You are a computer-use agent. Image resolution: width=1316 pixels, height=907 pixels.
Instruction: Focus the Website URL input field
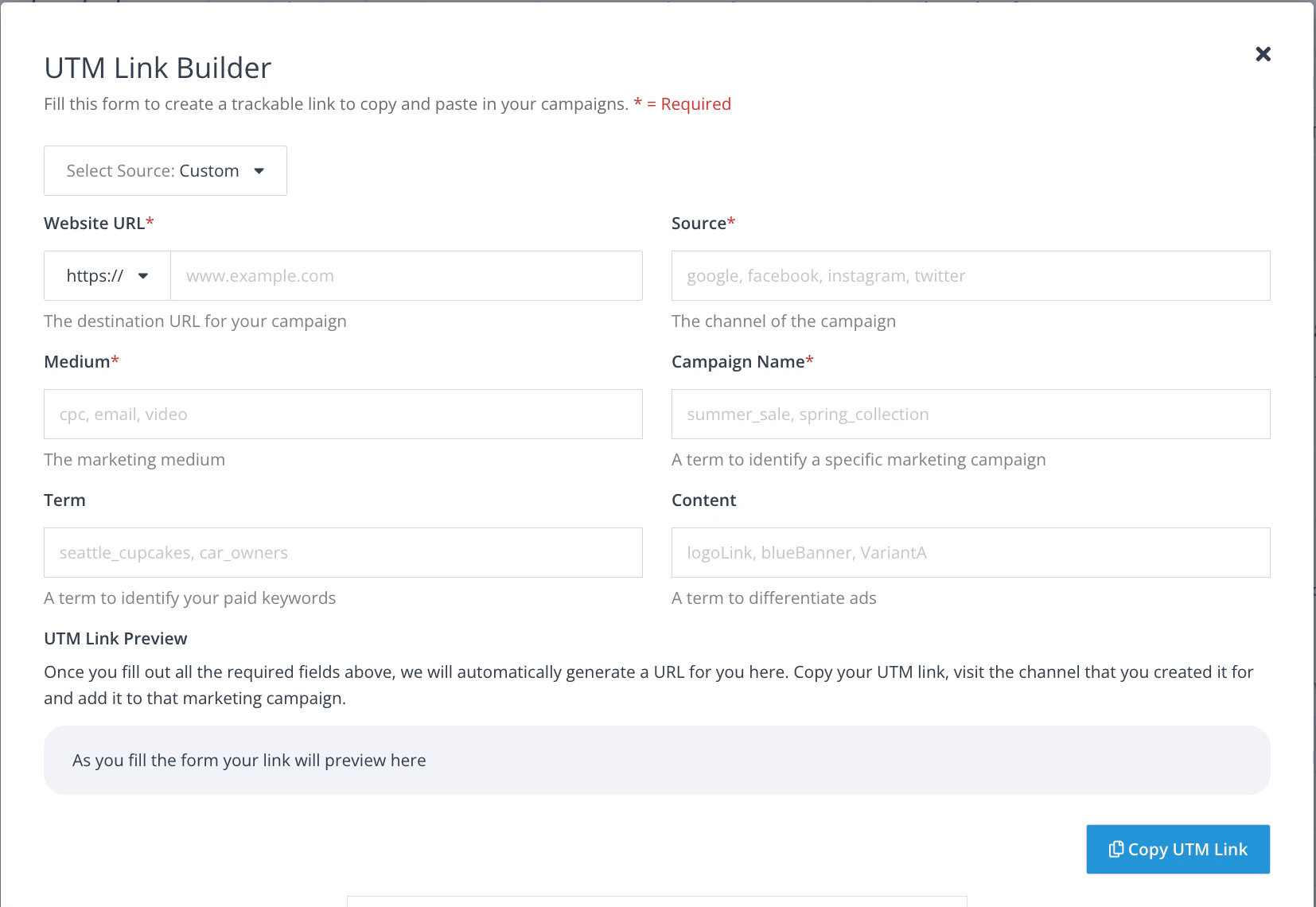(407, 275)
